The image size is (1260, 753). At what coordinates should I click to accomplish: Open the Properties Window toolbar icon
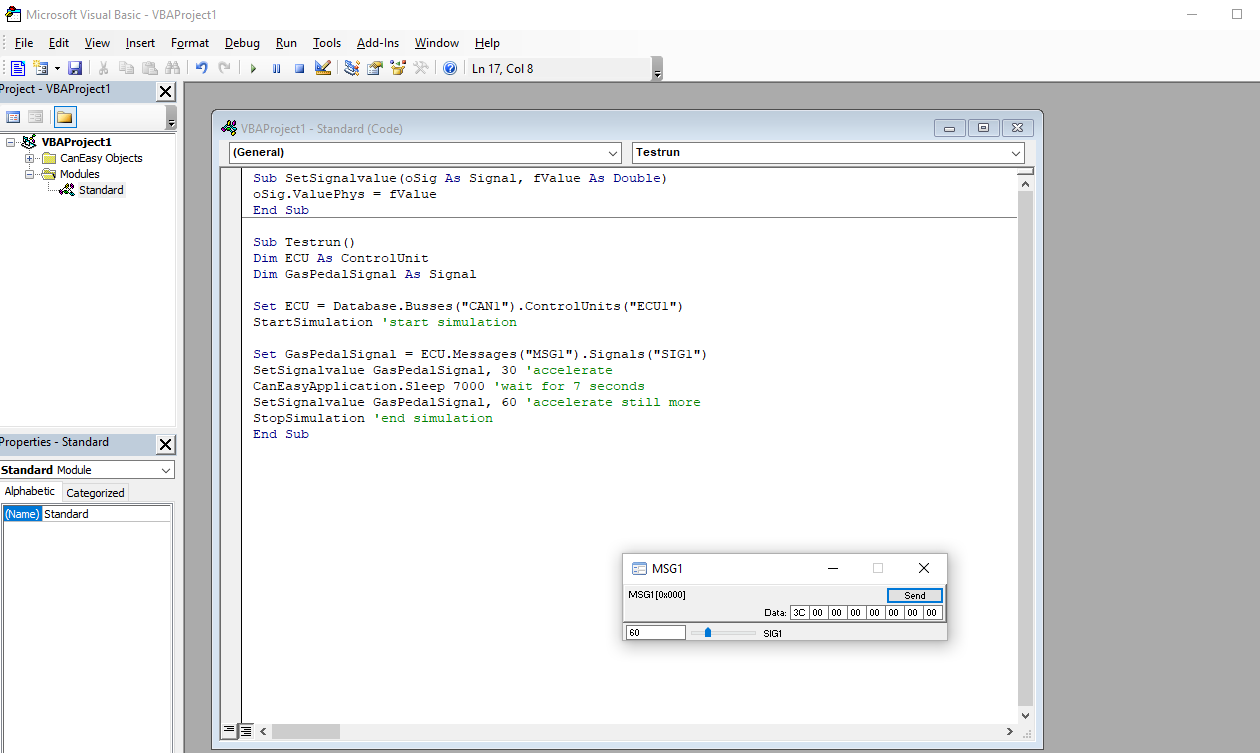pos(375,68)
